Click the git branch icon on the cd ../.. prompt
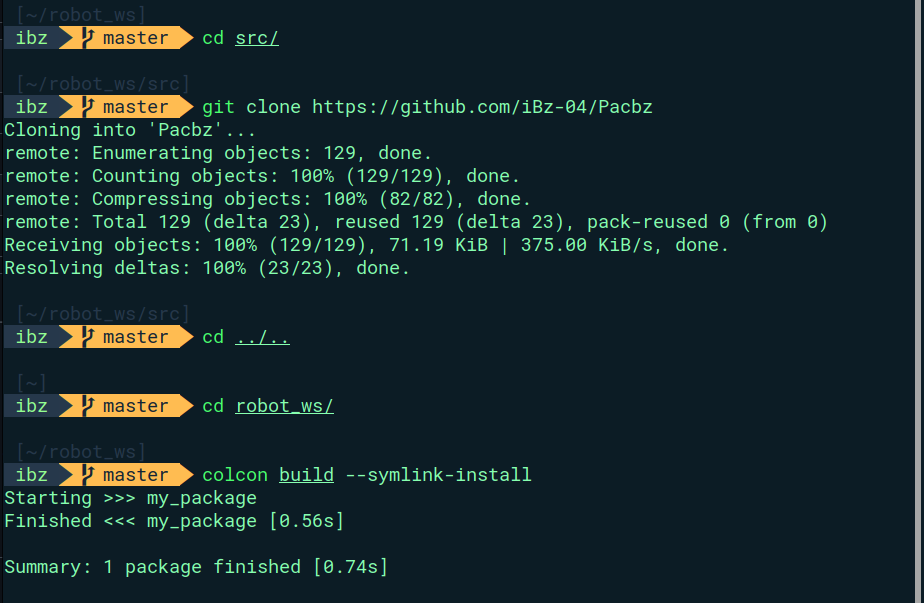The height and width of the screenshot is (603, 924). point(88,337)
